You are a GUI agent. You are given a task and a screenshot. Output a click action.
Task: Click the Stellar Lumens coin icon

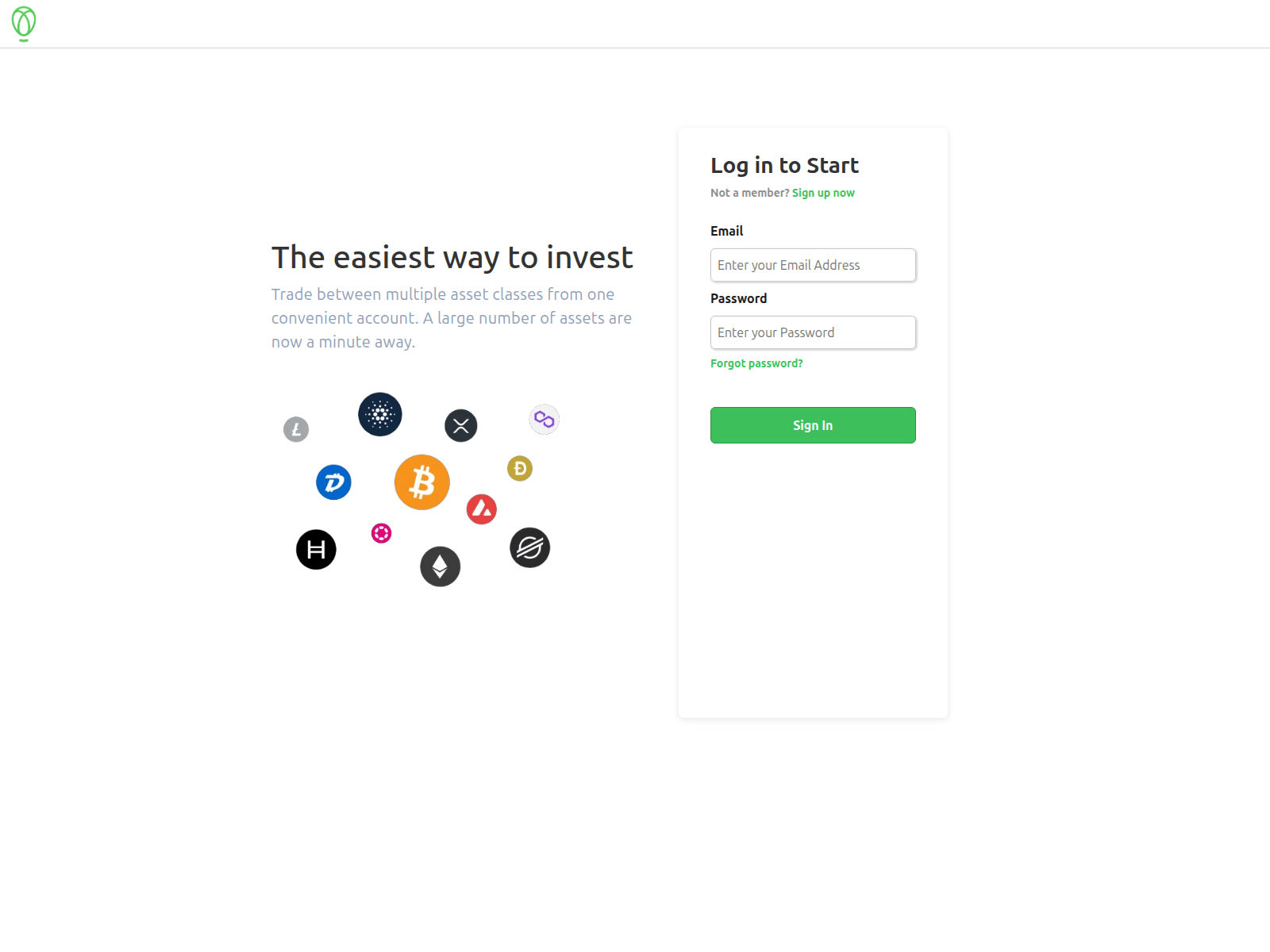pos(530,547)
